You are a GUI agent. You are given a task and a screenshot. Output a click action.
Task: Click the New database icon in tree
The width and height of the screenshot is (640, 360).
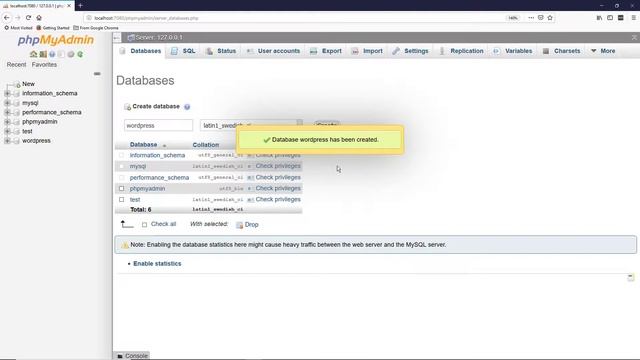click(18, 84)
